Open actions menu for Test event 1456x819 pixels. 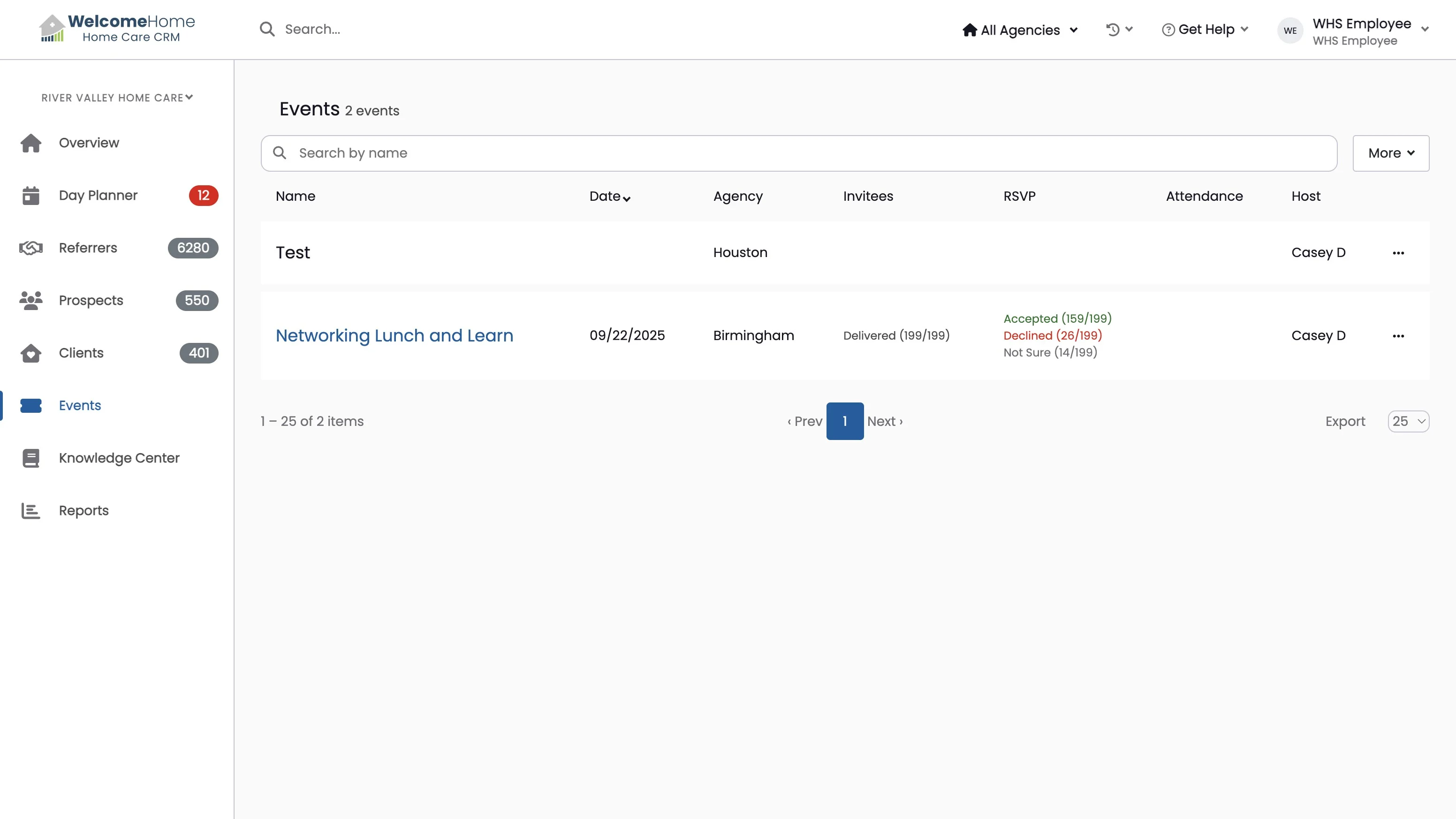pyautogui.click(x=1398, y=253)
